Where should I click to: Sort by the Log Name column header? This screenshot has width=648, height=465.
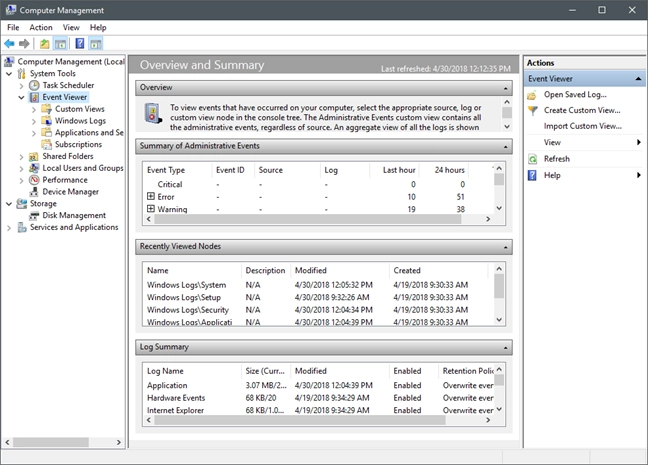(x=192, y=371)
